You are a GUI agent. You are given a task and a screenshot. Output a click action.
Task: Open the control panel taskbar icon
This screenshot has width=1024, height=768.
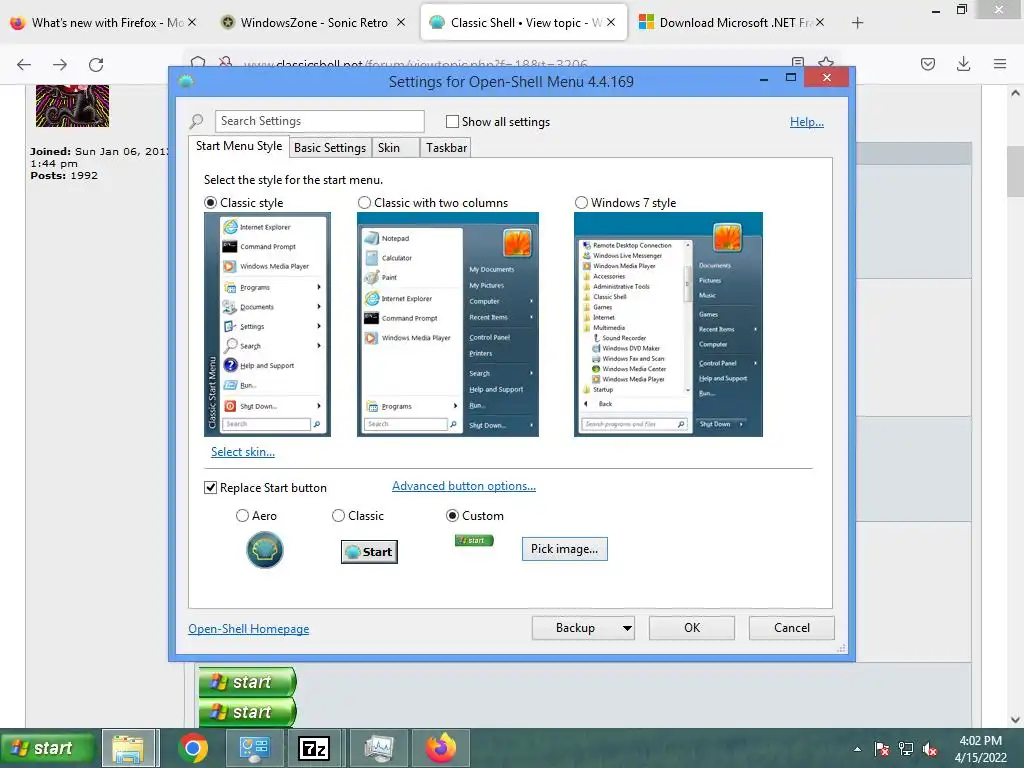tap(253, 748)
